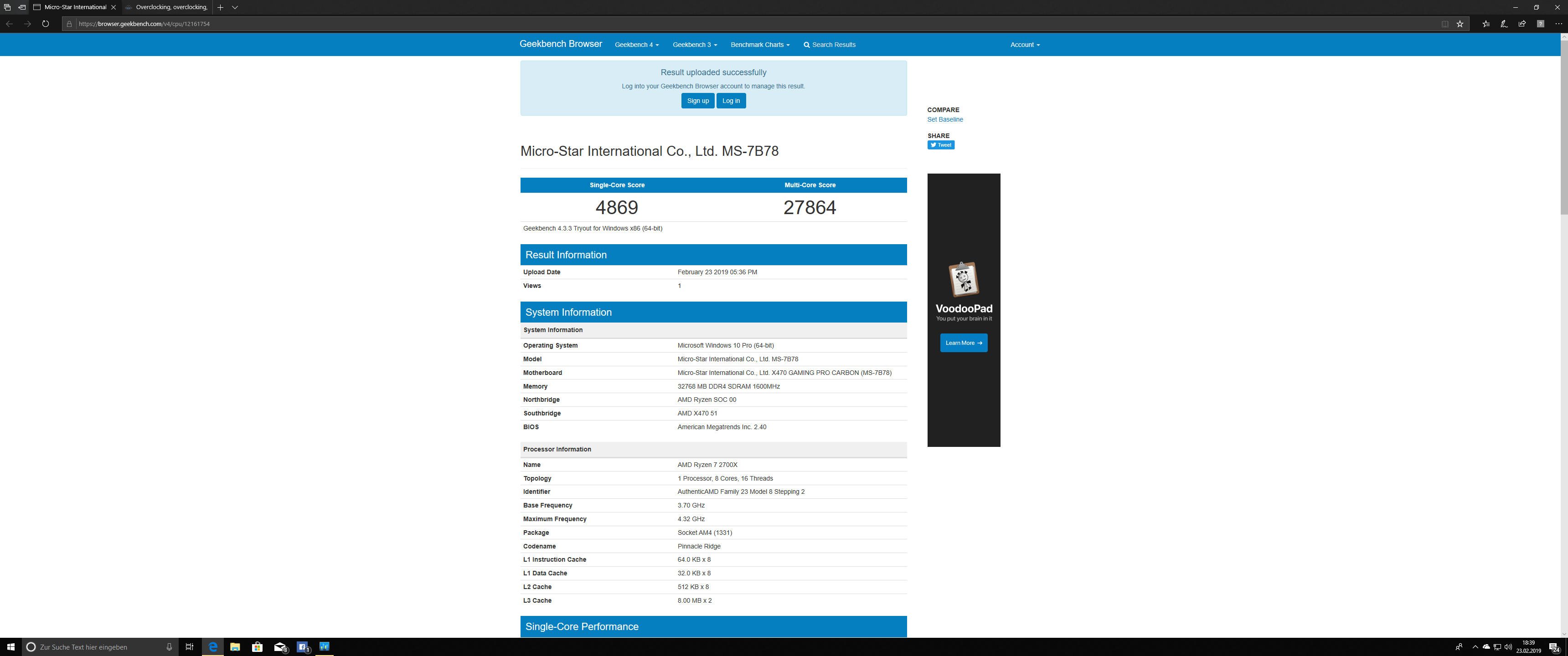Open the taskbar clock and date
The width and height of the screenshot is (1568, 656).
pyautogui.click(x=1528, y=647)
